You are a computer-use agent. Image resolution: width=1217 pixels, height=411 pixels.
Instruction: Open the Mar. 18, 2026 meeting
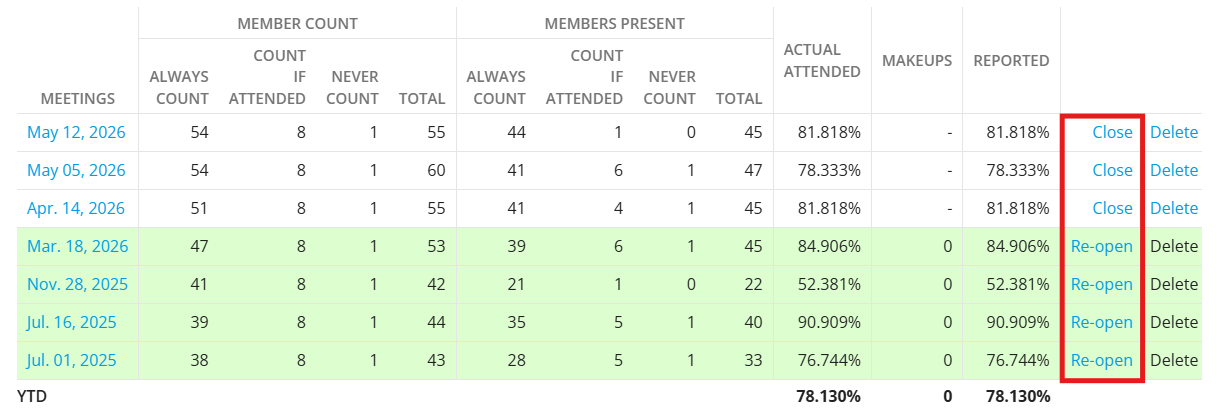pyautogui.click(x=77, y=246)
